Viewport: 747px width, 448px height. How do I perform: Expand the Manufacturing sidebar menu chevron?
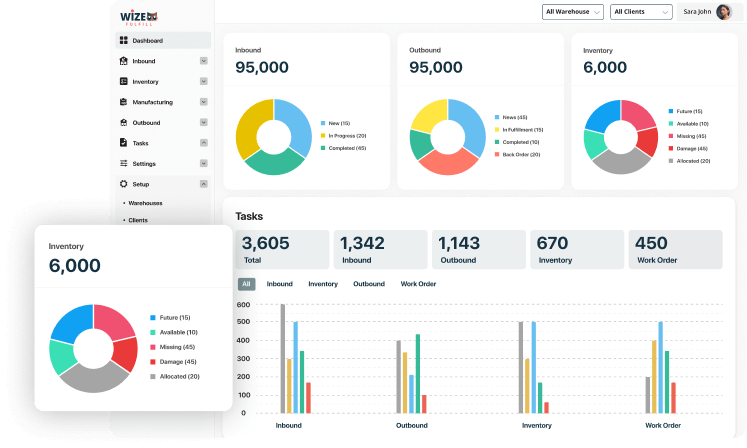click(x=204, y=102)
